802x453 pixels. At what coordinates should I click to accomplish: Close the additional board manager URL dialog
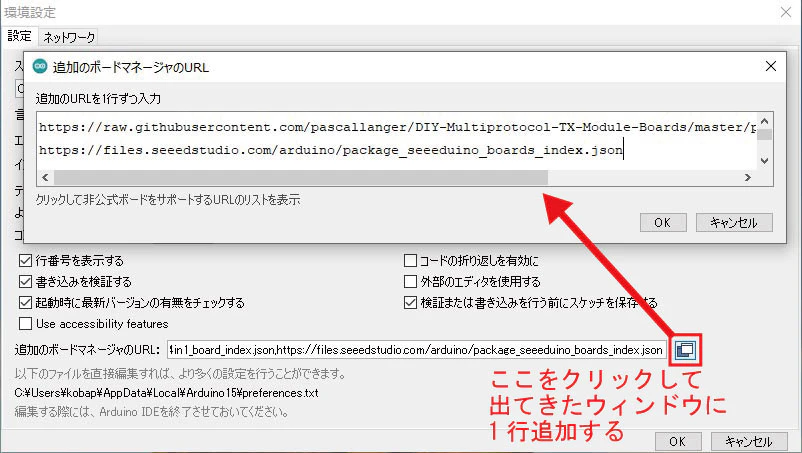770,66
